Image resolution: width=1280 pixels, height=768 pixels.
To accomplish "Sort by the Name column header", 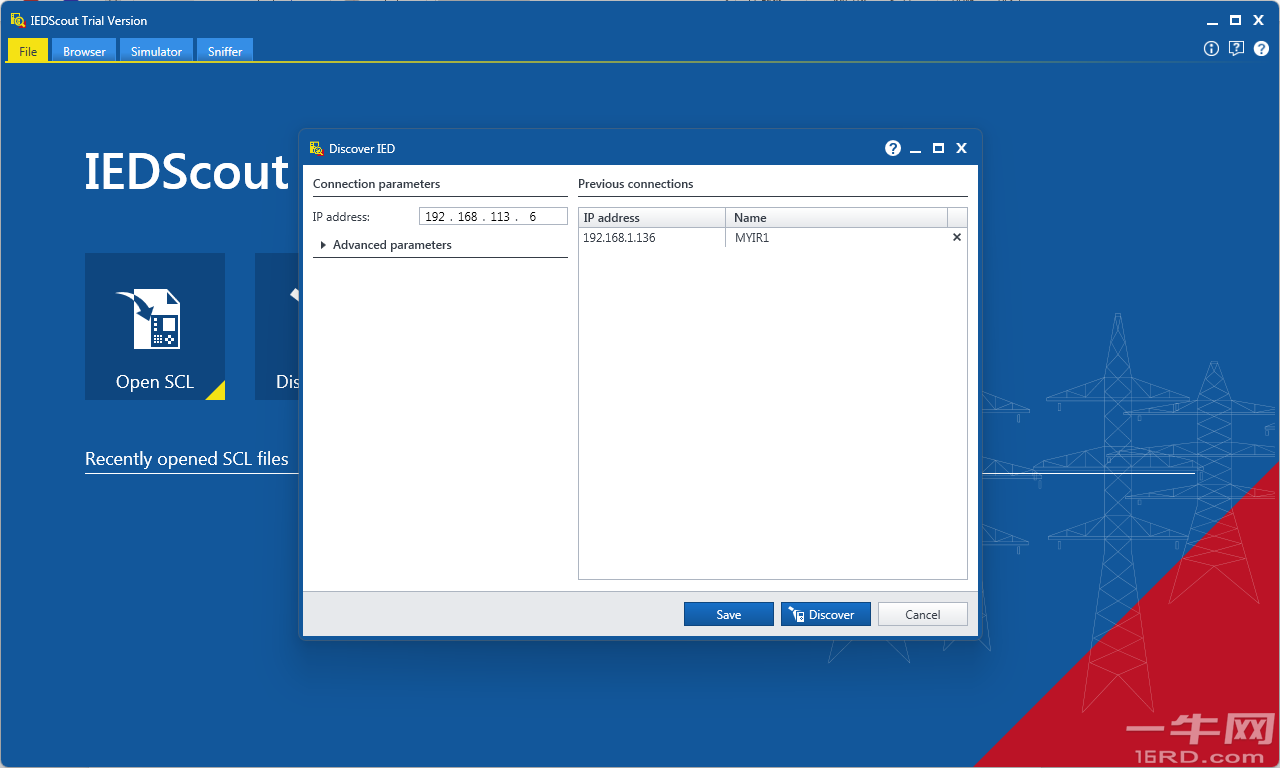I will (x=836, y=217).
